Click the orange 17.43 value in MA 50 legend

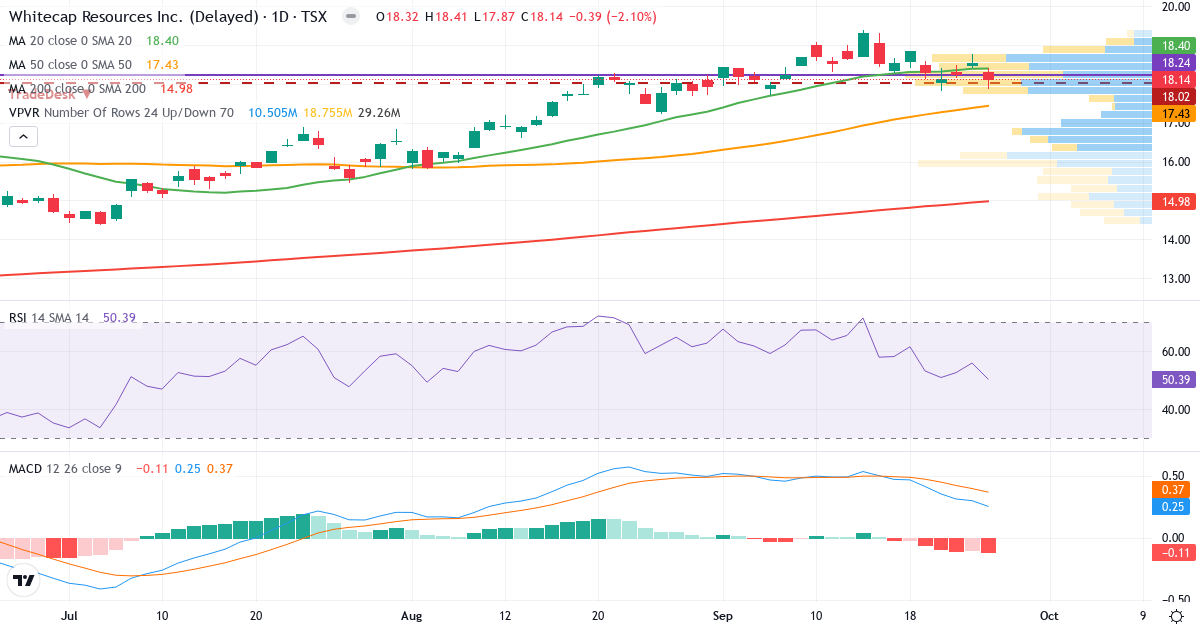click(162, 65)
